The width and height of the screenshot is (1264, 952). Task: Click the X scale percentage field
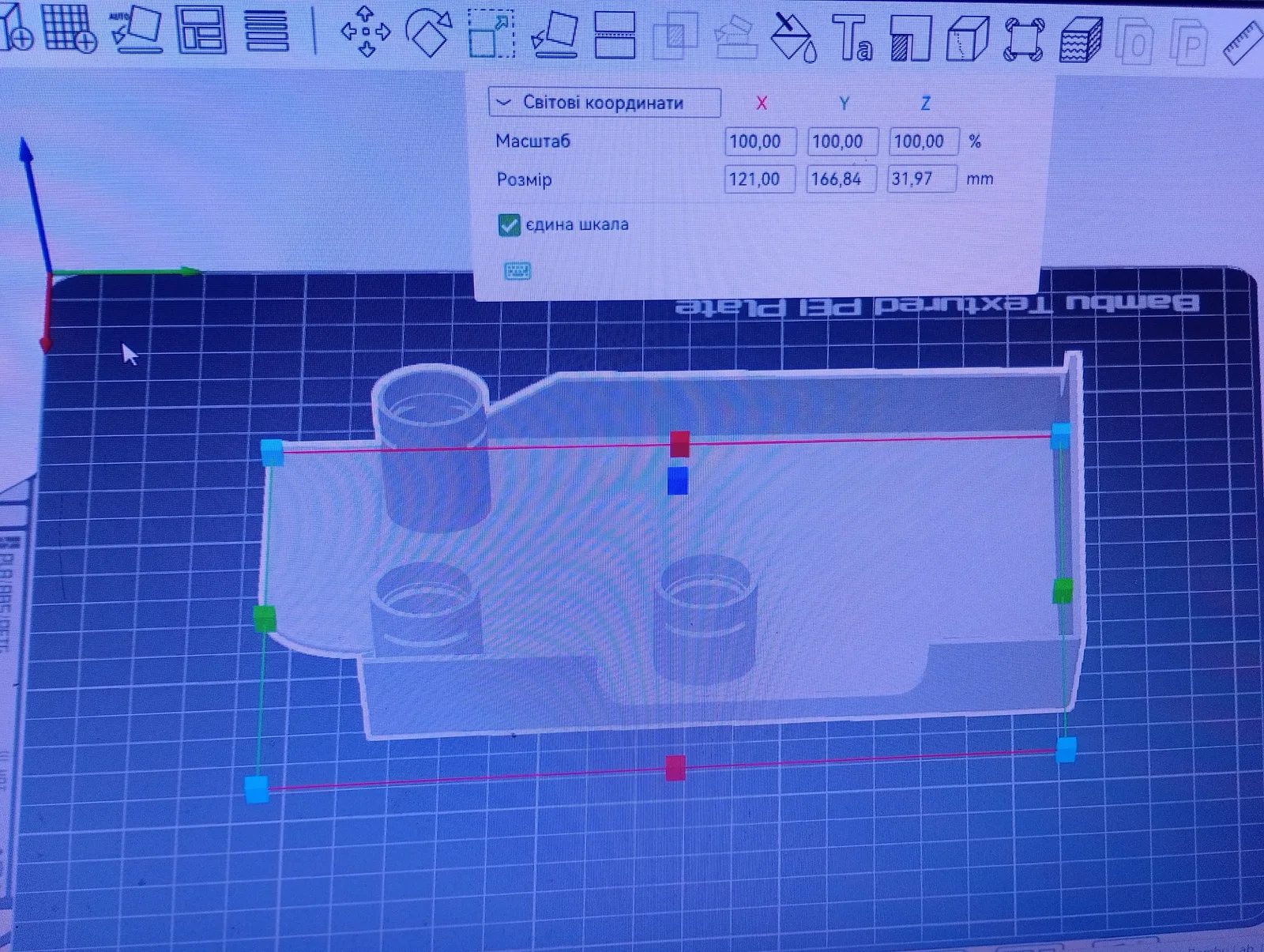[760, 141]
